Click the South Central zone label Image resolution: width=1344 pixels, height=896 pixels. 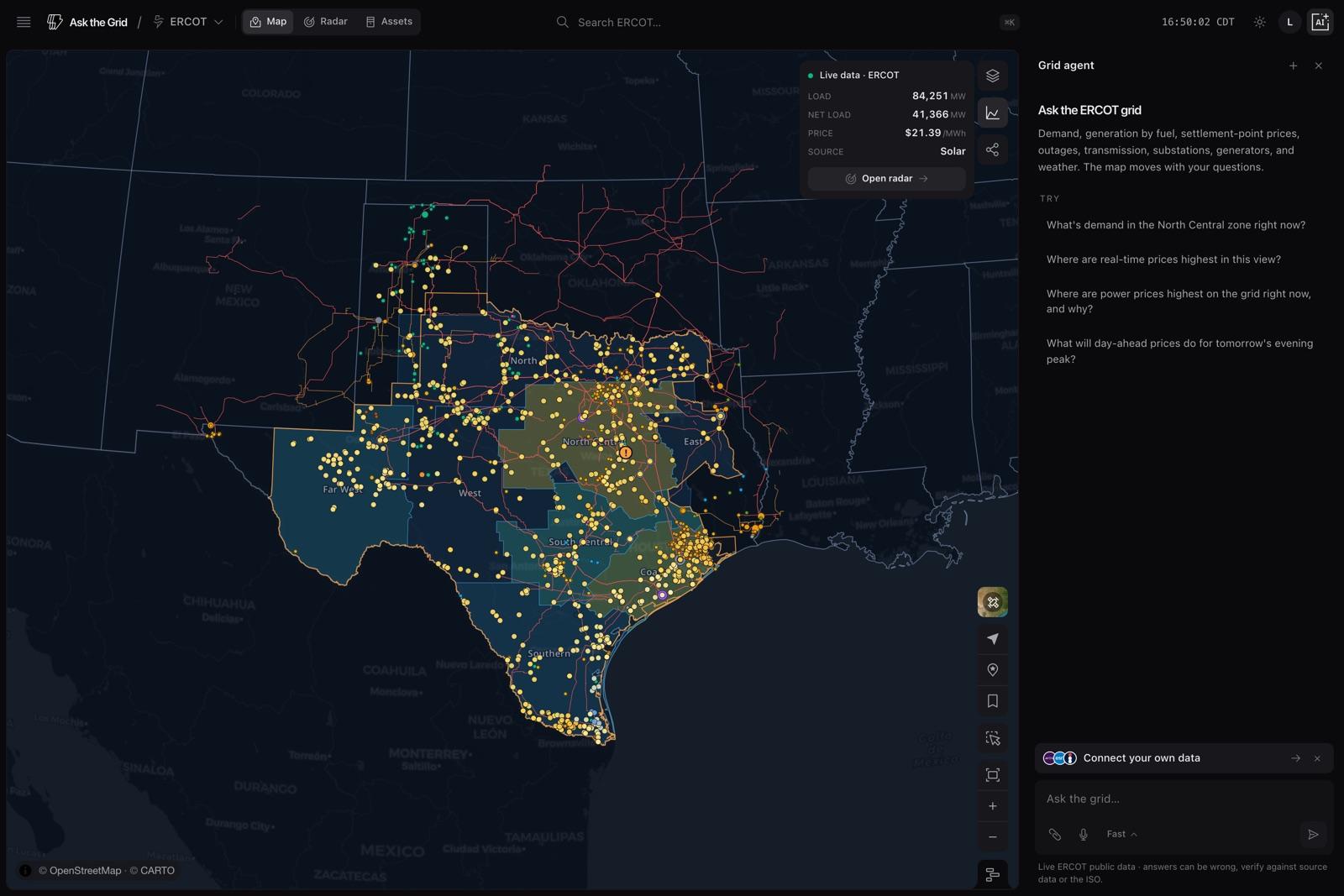[x=580, y=542]
